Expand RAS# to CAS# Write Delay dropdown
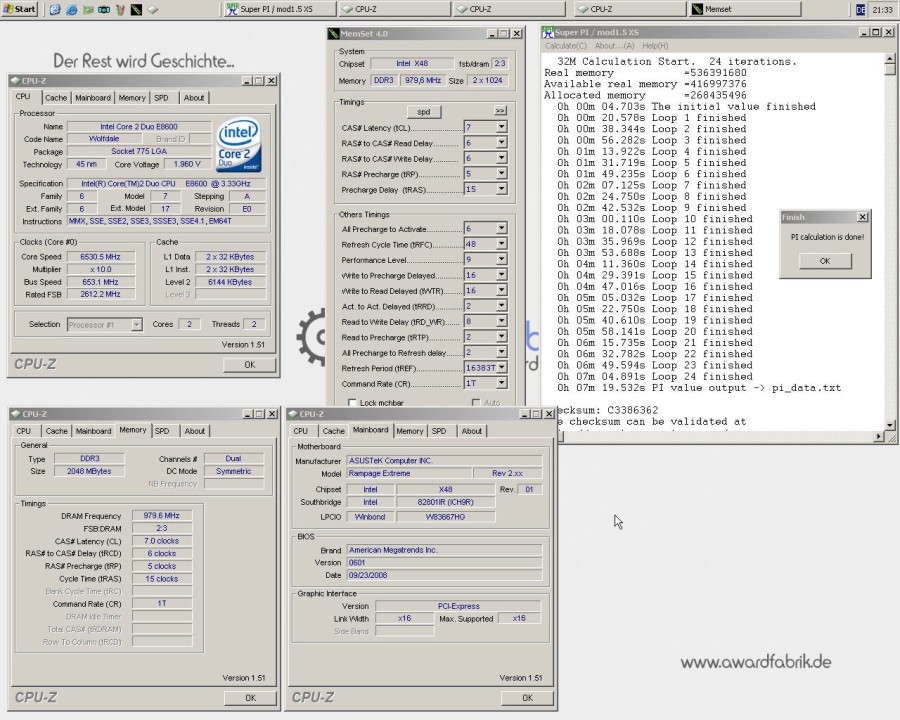 pos(501,158)
